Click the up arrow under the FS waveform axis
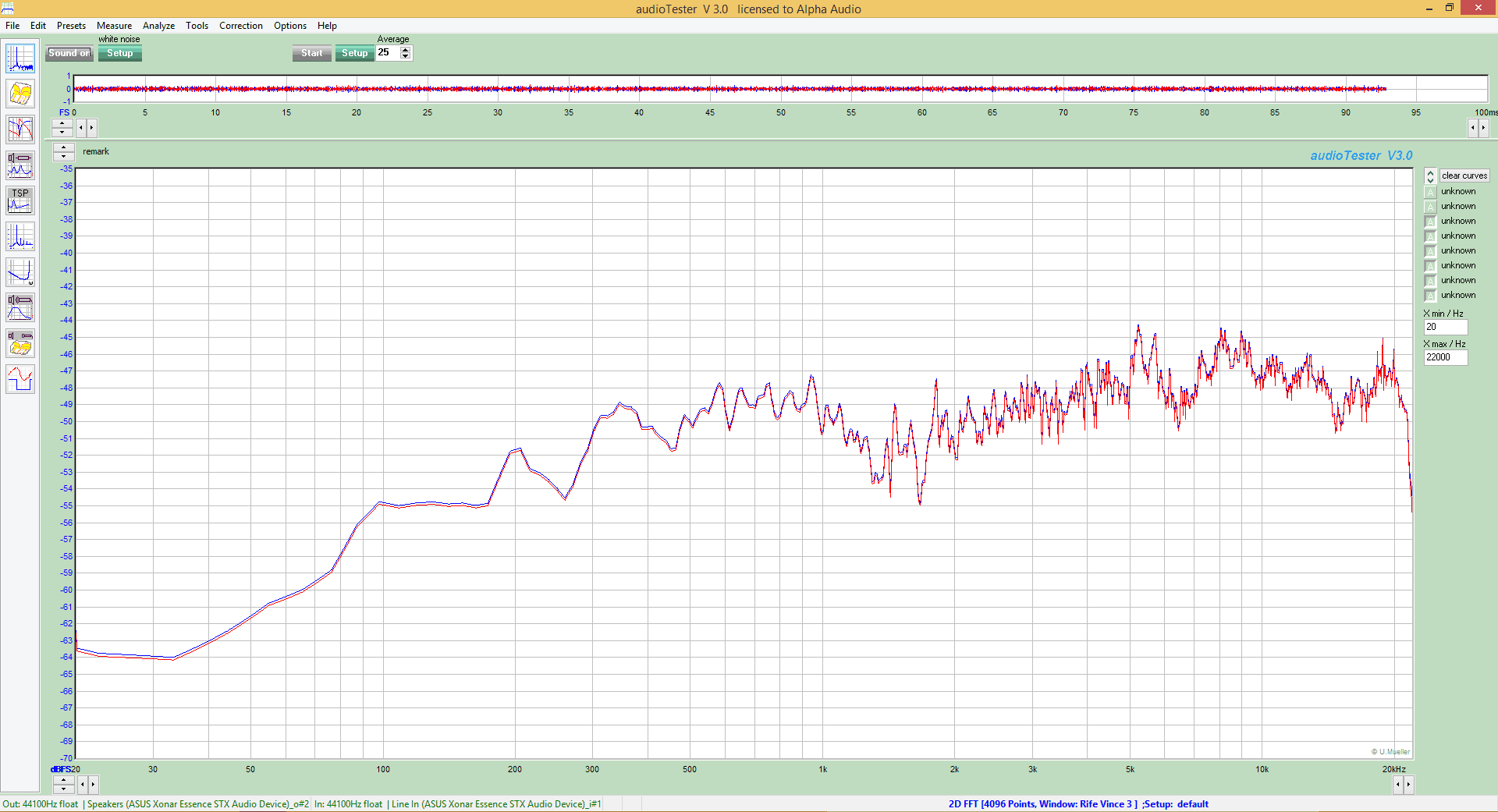This screenshot has height=812, width=1498. [63, 123]
